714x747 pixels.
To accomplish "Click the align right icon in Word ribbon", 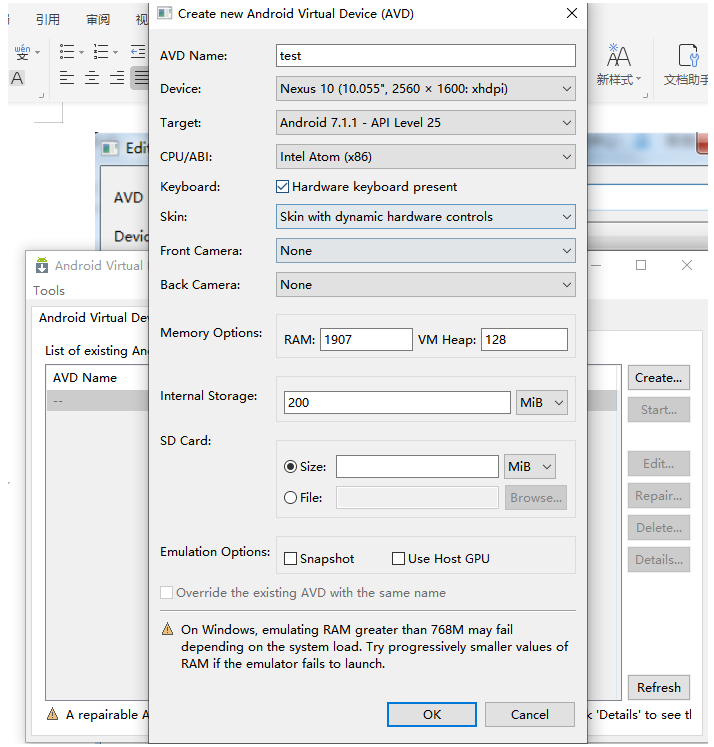I will tap(117, 77).
